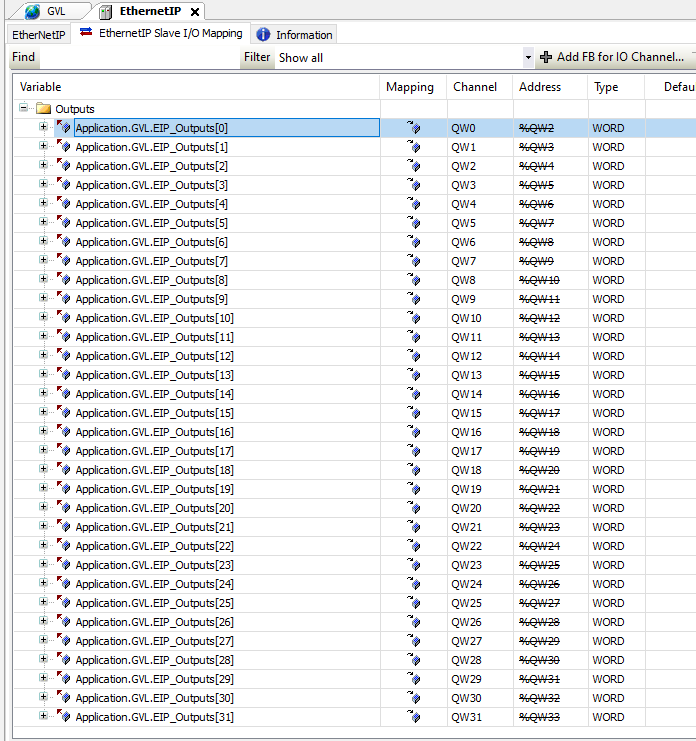The image size is (696, 741).
Task: Expand the EIP_Outputs[0] node
Action: (x=43, y=127)
